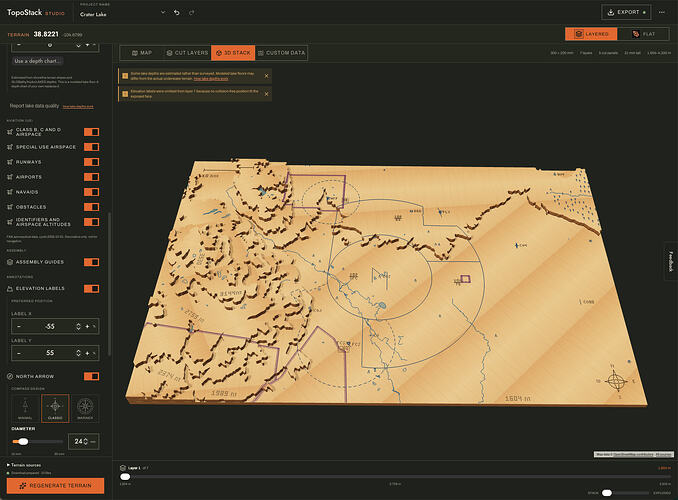Click Label X spinner arrows

click(78, 327)
